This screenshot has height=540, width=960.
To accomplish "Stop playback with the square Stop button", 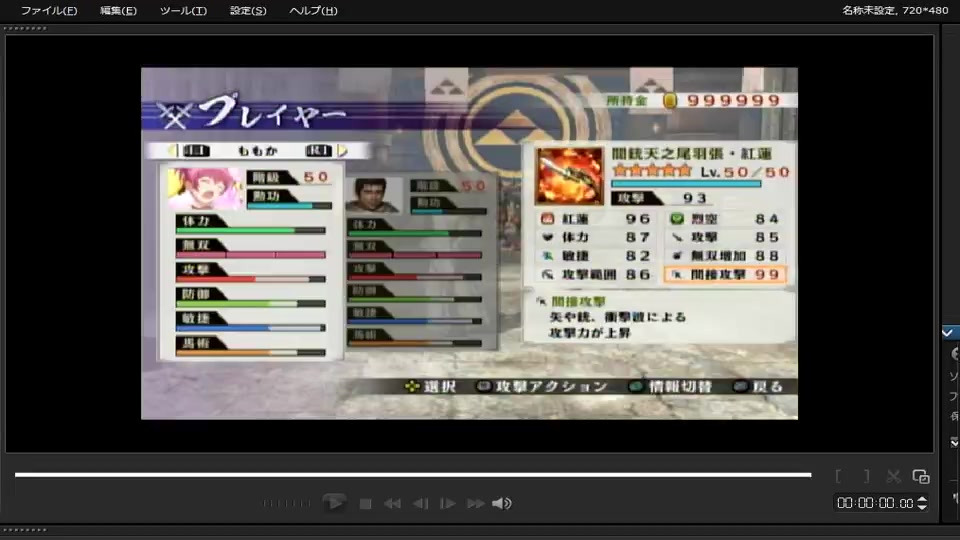I will pyautogui.click(x=366, y=504).
